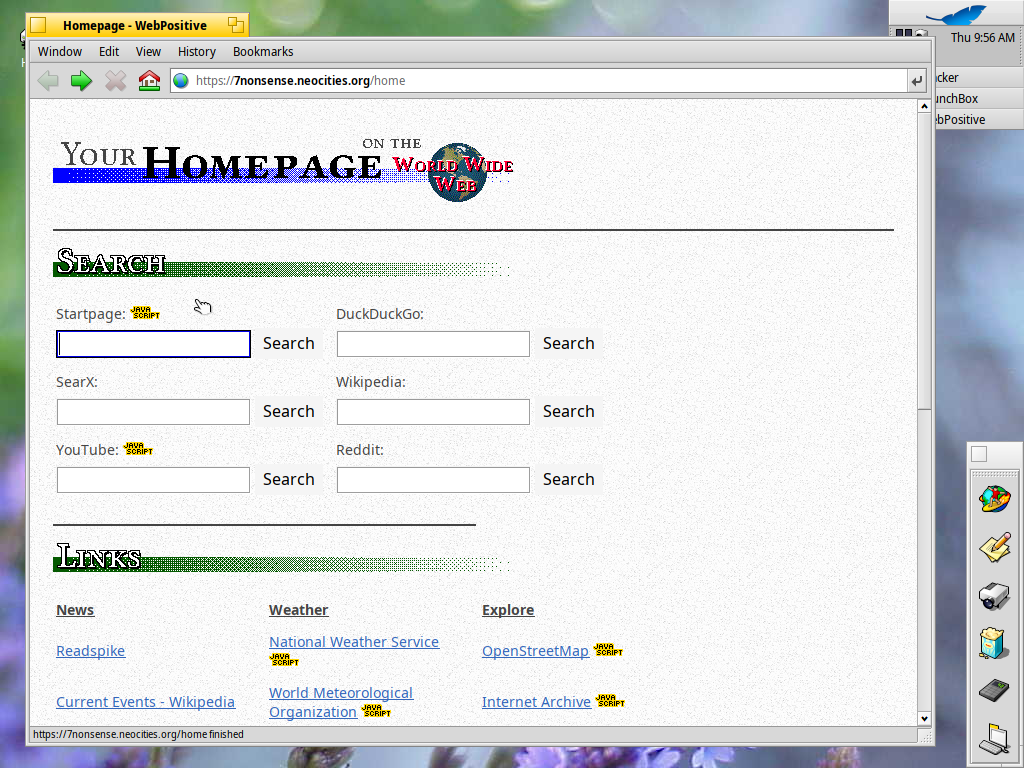Switch to WebPositive entry in the Deskbar

[x=978, y=120]
